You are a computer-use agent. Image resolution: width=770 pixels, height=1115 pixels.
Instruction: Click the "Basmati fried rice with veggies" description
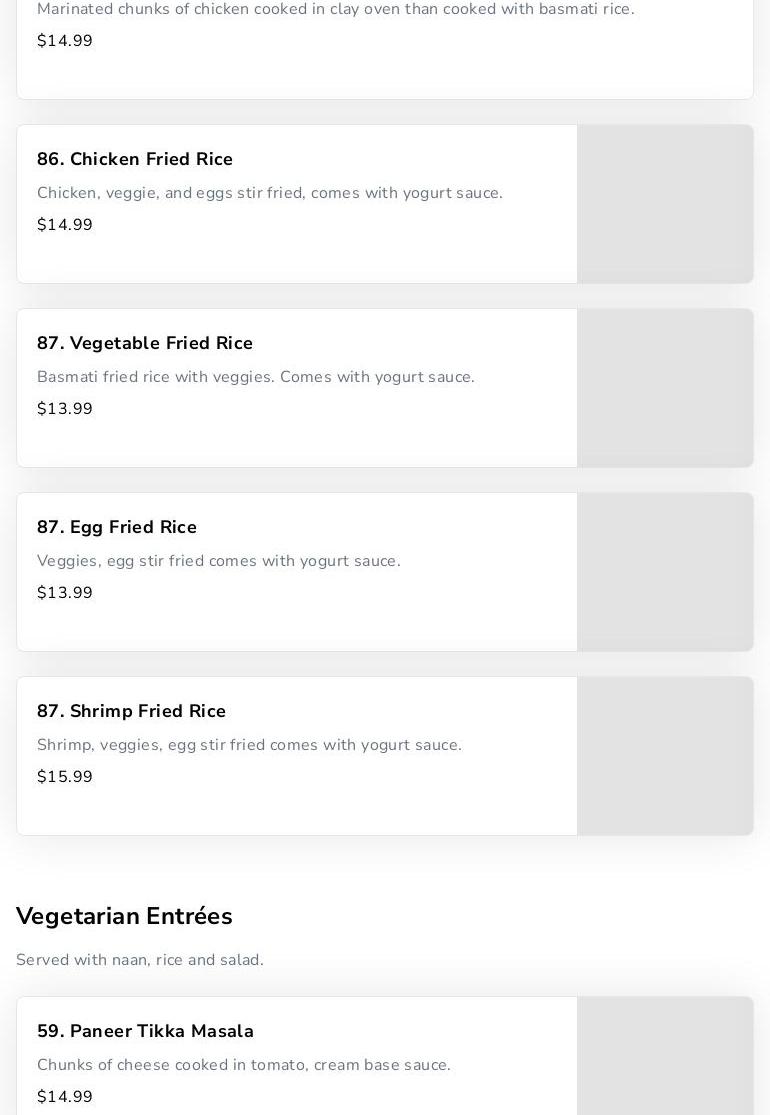click(256, 377)
